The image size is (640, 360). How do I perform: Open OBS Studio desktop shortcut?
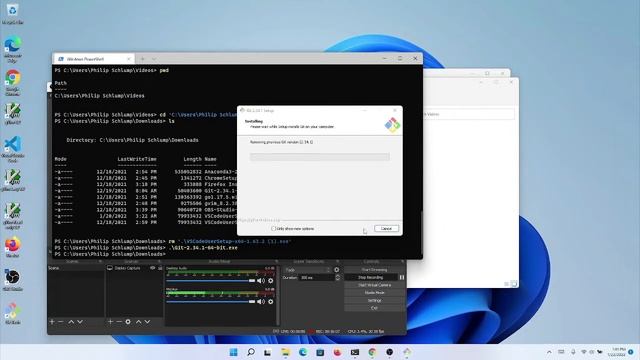[x=13, y=280]
